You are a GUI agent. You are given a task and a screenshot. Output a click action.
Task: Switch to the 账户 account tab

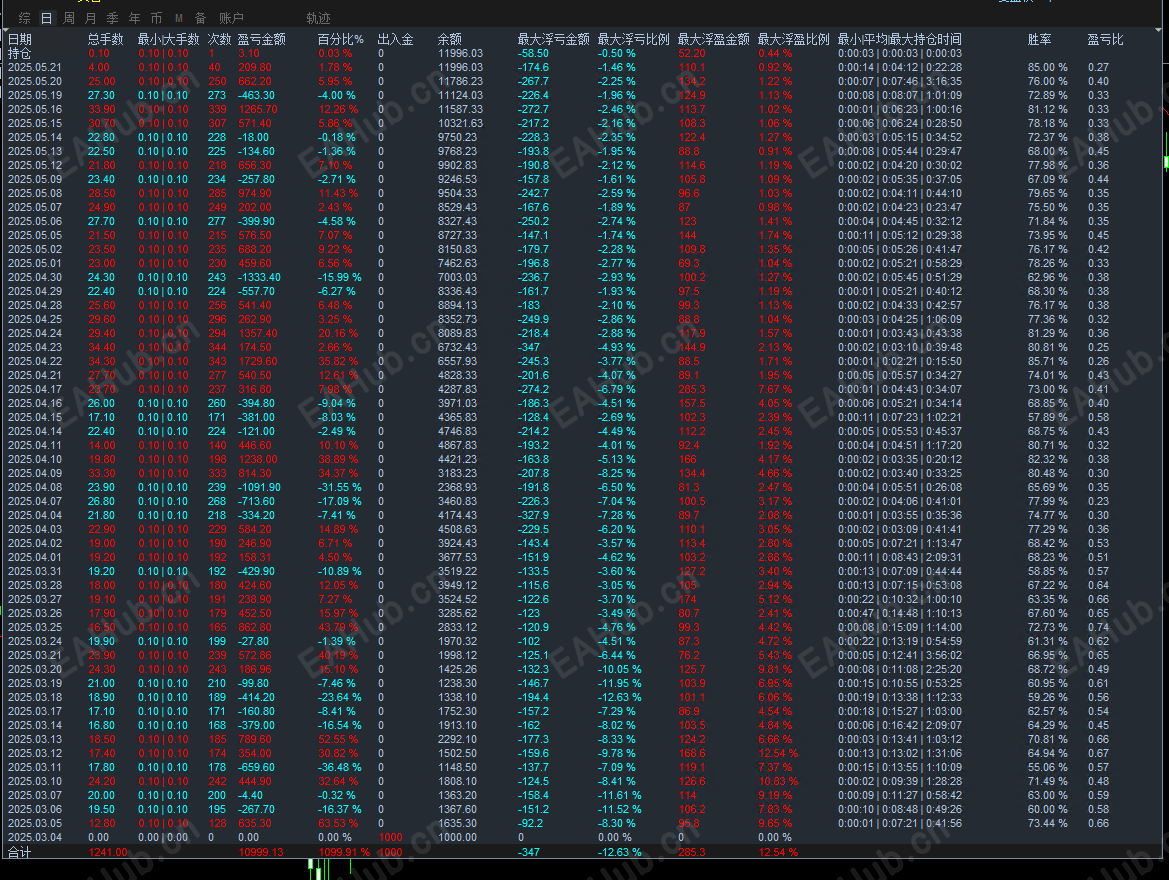231,18
